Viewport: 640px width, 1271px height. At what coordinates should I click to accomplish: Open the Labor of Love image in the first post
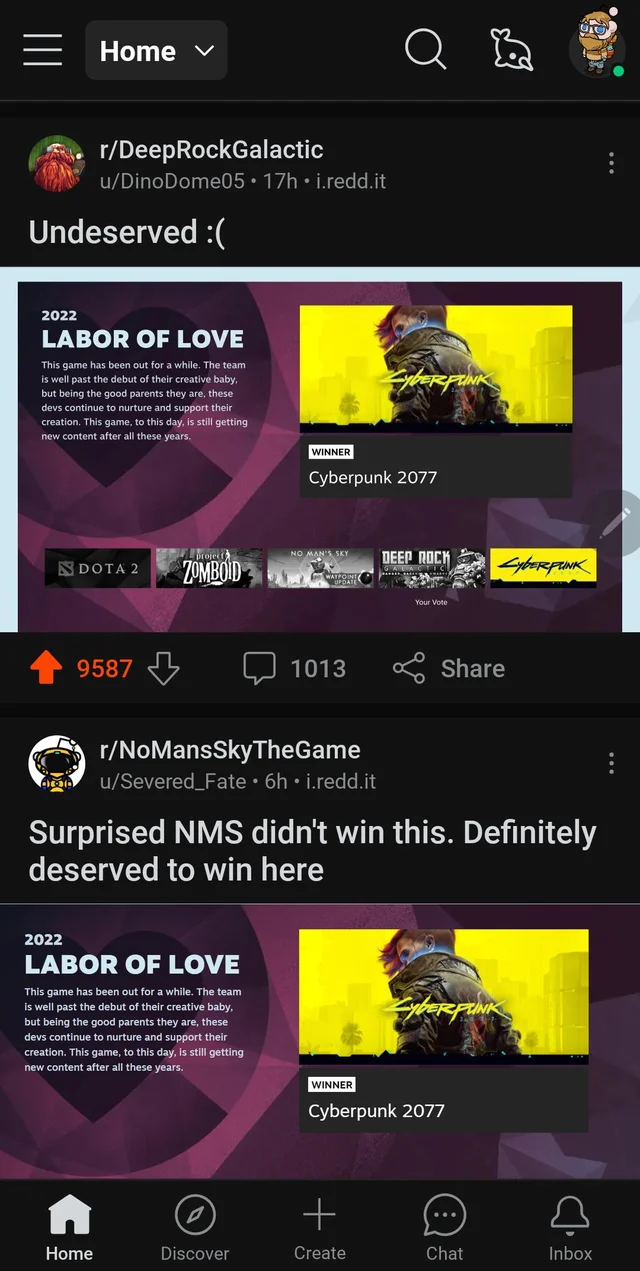(x=320, y=456)
